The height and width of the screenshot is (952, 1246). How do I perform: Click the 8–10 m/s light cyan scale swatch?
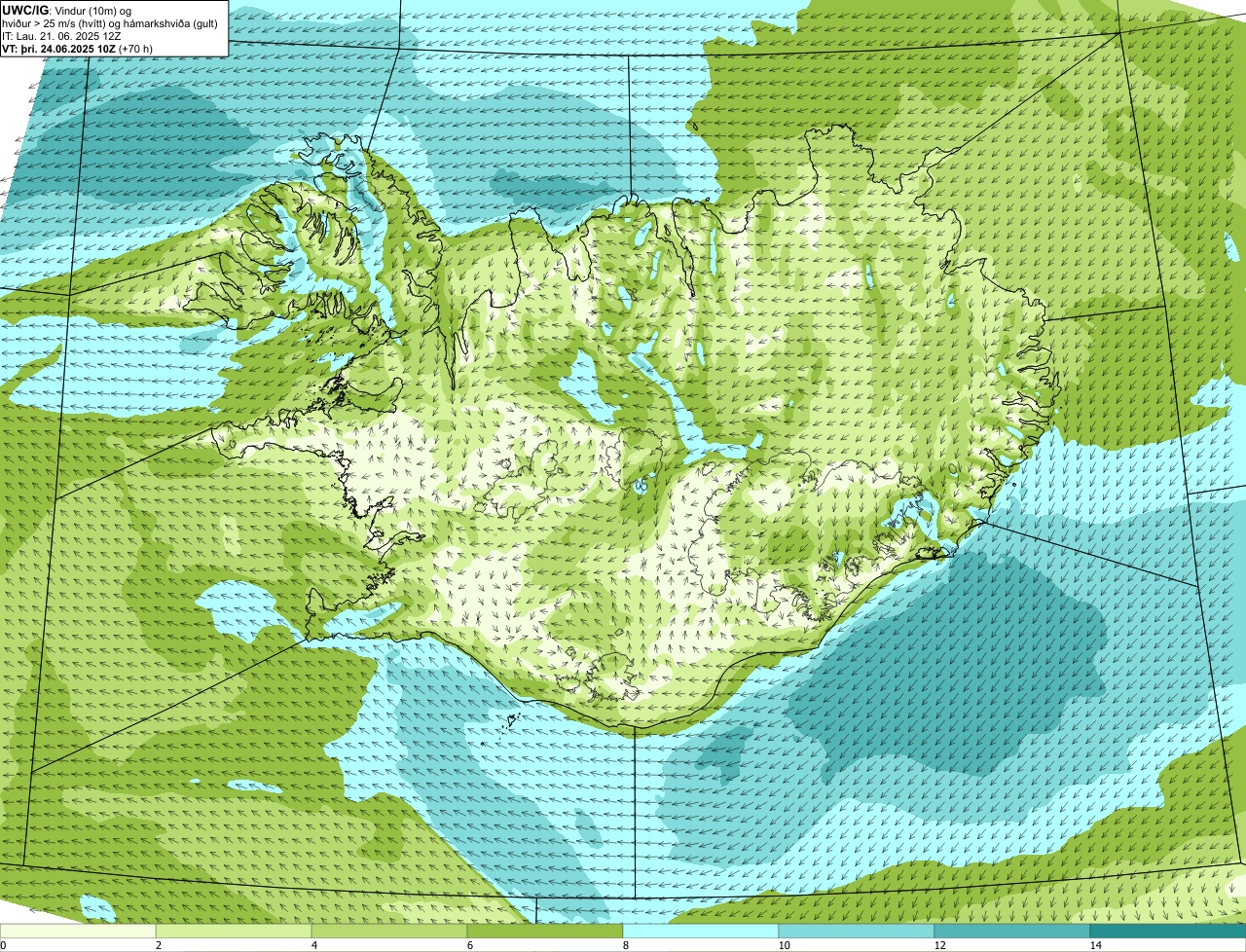701,931
